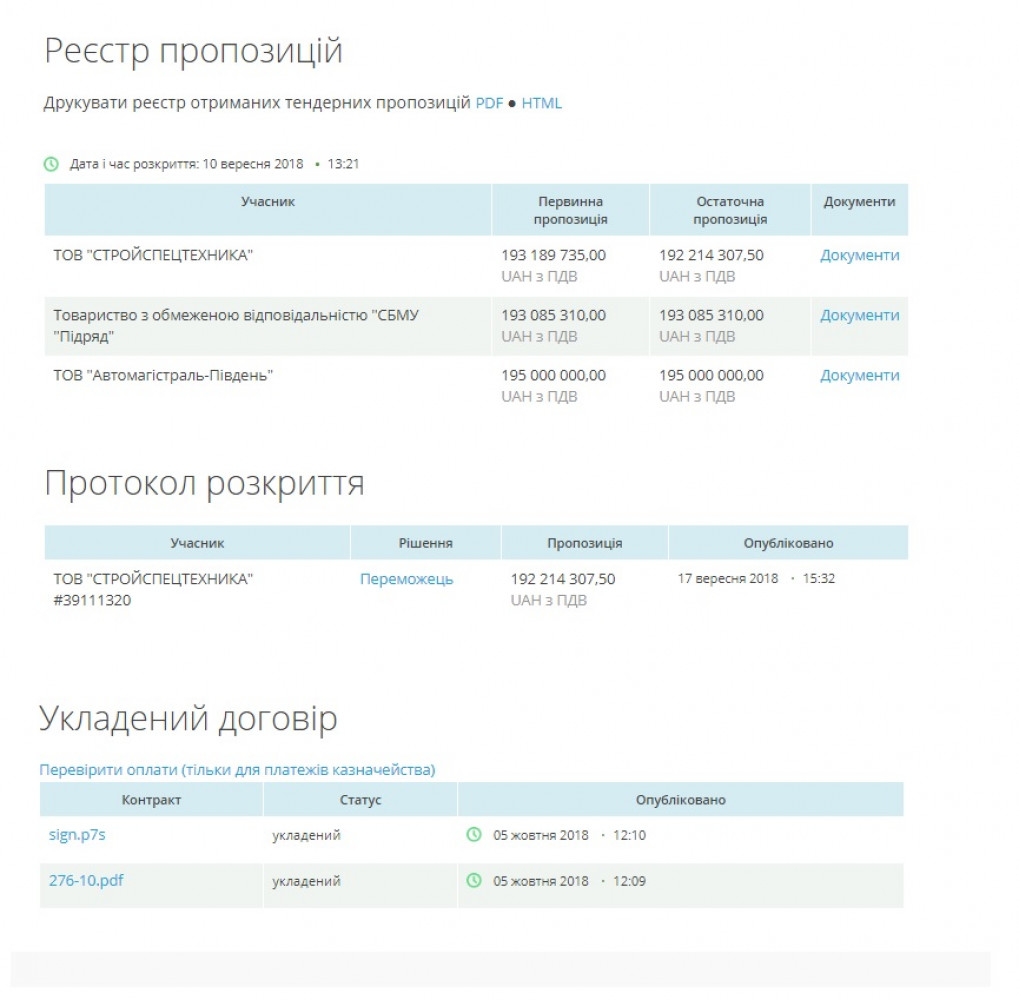This screenshot has height=1000, width=1019.
Task: Download the sign.p7s contract file
Action: (77, 835)
